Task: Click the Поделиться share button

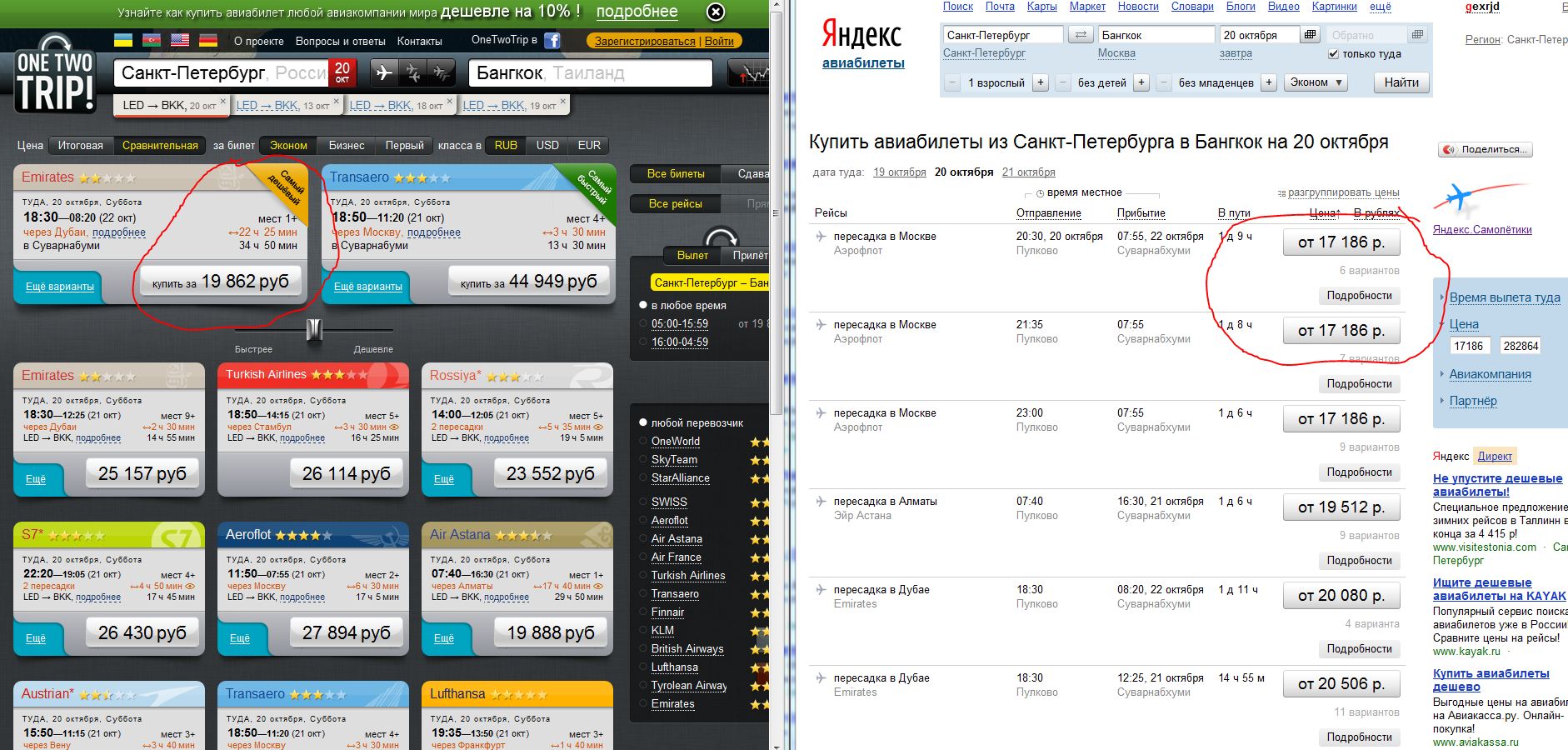Action: pyautogui.click(x=1486, y=149)
